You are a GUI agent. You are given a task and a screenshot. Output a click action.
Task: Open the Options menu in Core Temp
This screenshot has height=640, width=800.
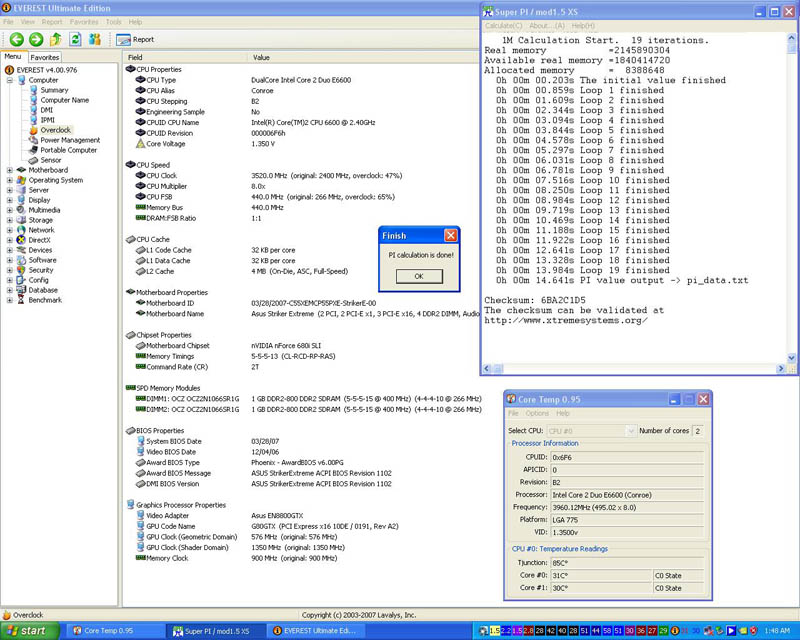(537, 413)
